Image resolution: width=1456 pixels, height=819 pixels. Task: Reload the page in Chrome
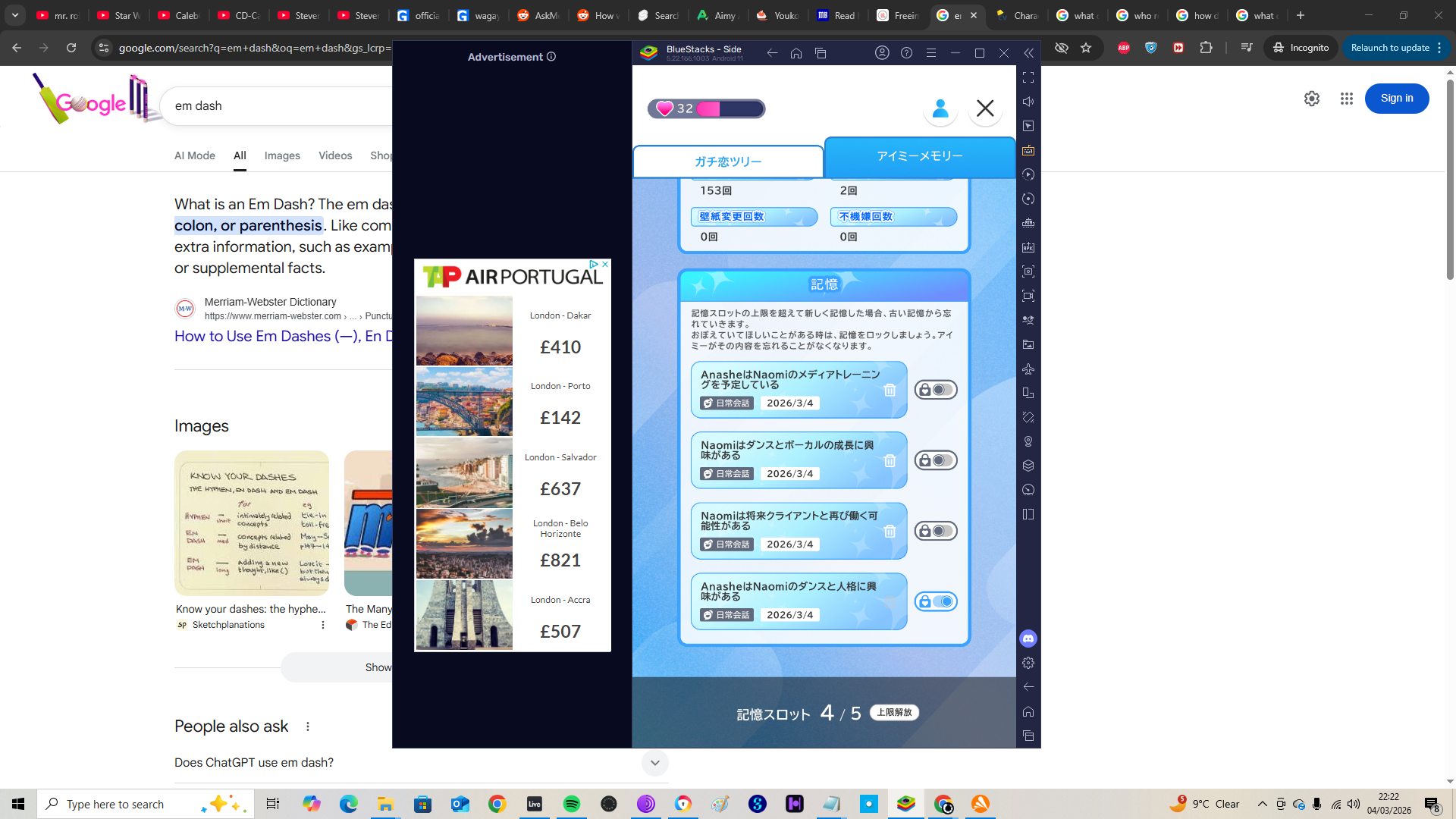point(71,48)
